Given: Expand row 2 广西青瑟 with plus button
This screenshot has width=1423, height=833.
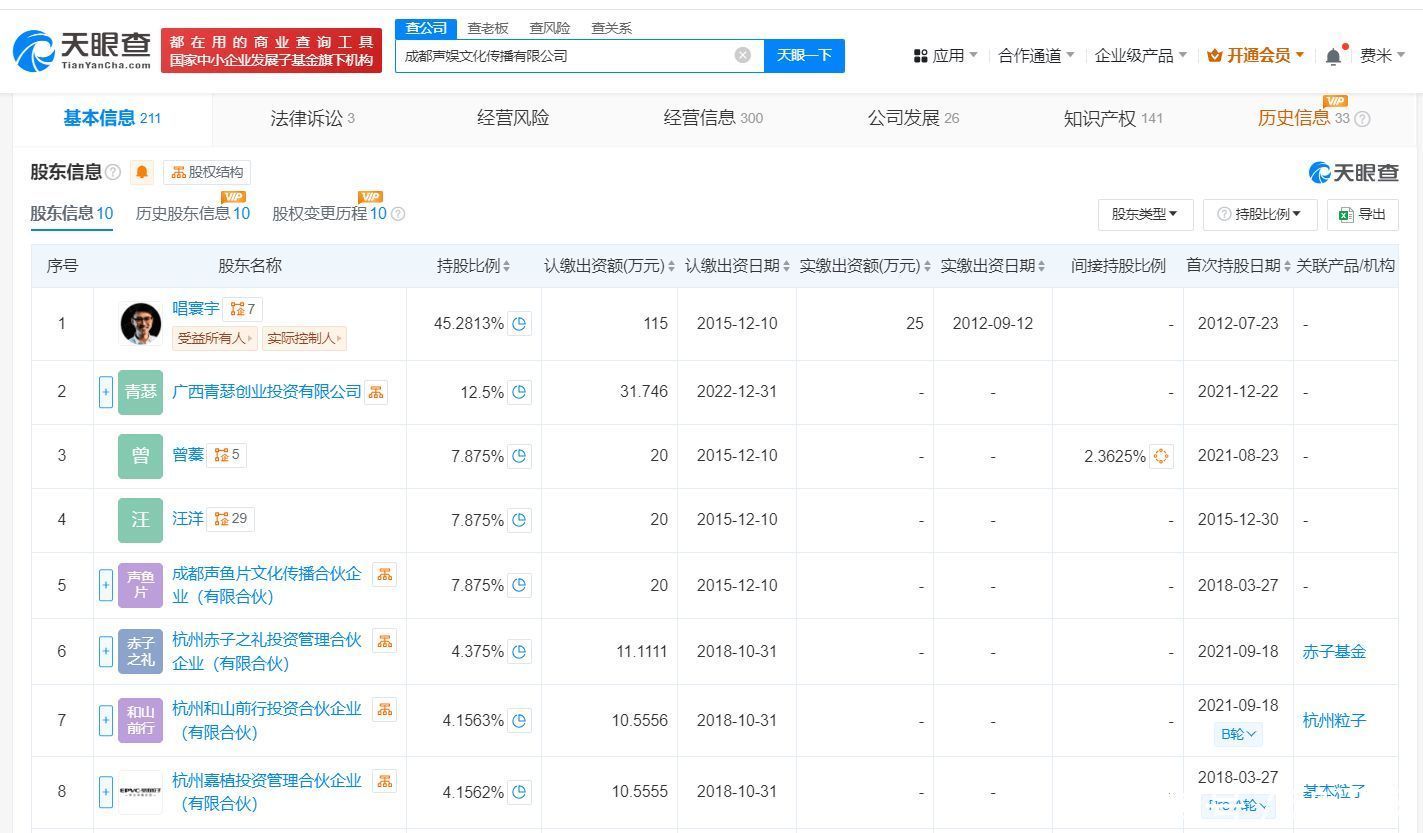Looking at the screenshot, I should (x=105, y=392).
